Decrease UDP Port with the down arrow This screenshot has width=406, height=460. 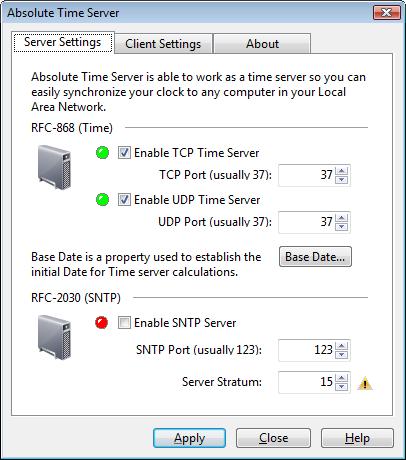tap(341, 227)
